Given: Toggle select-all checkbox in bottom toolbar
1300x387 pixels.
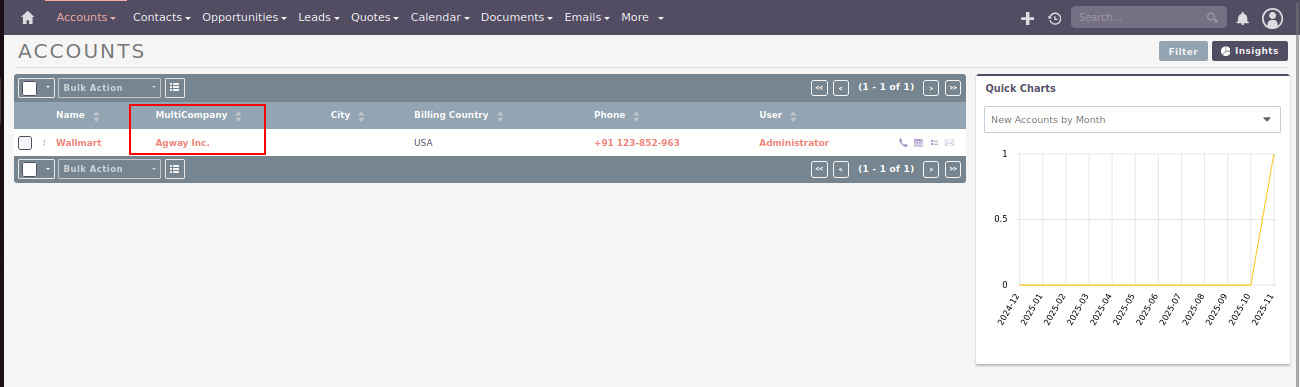Looking at the screenshot, I should pos(30,169).
